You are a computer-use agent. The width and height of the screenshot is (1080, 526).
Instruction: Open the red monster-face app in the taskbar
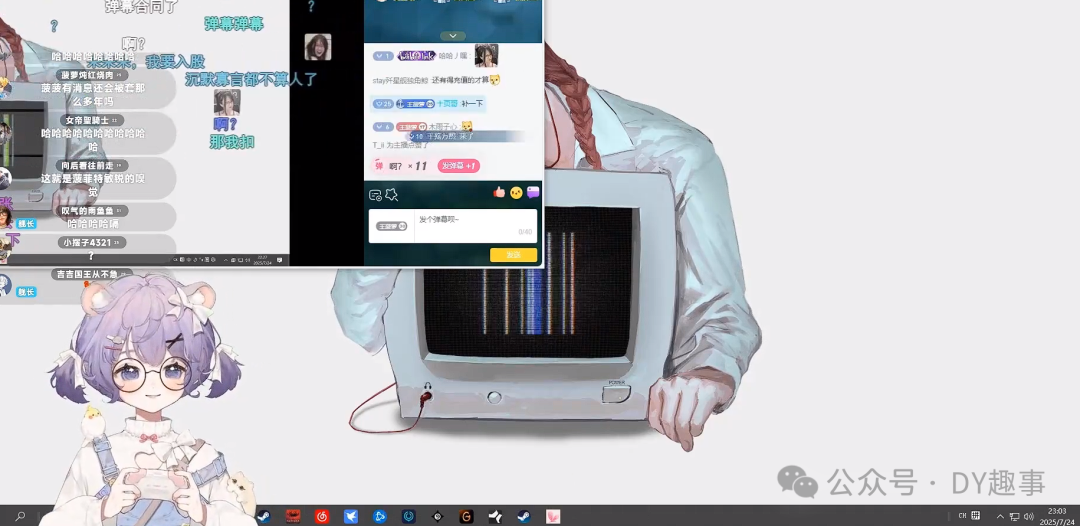[x=293, y=516]
